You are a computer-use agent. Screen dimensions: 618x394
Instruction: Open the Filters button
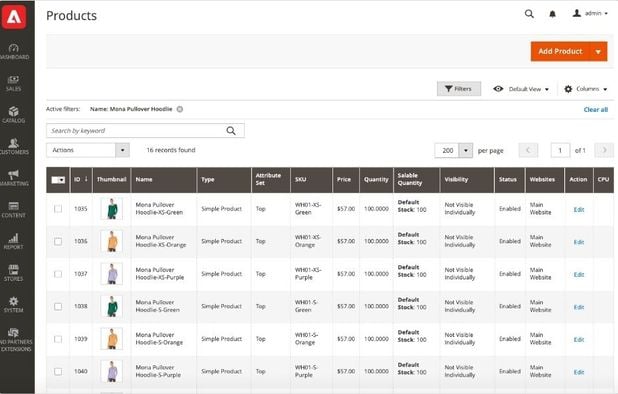(459, 89)
